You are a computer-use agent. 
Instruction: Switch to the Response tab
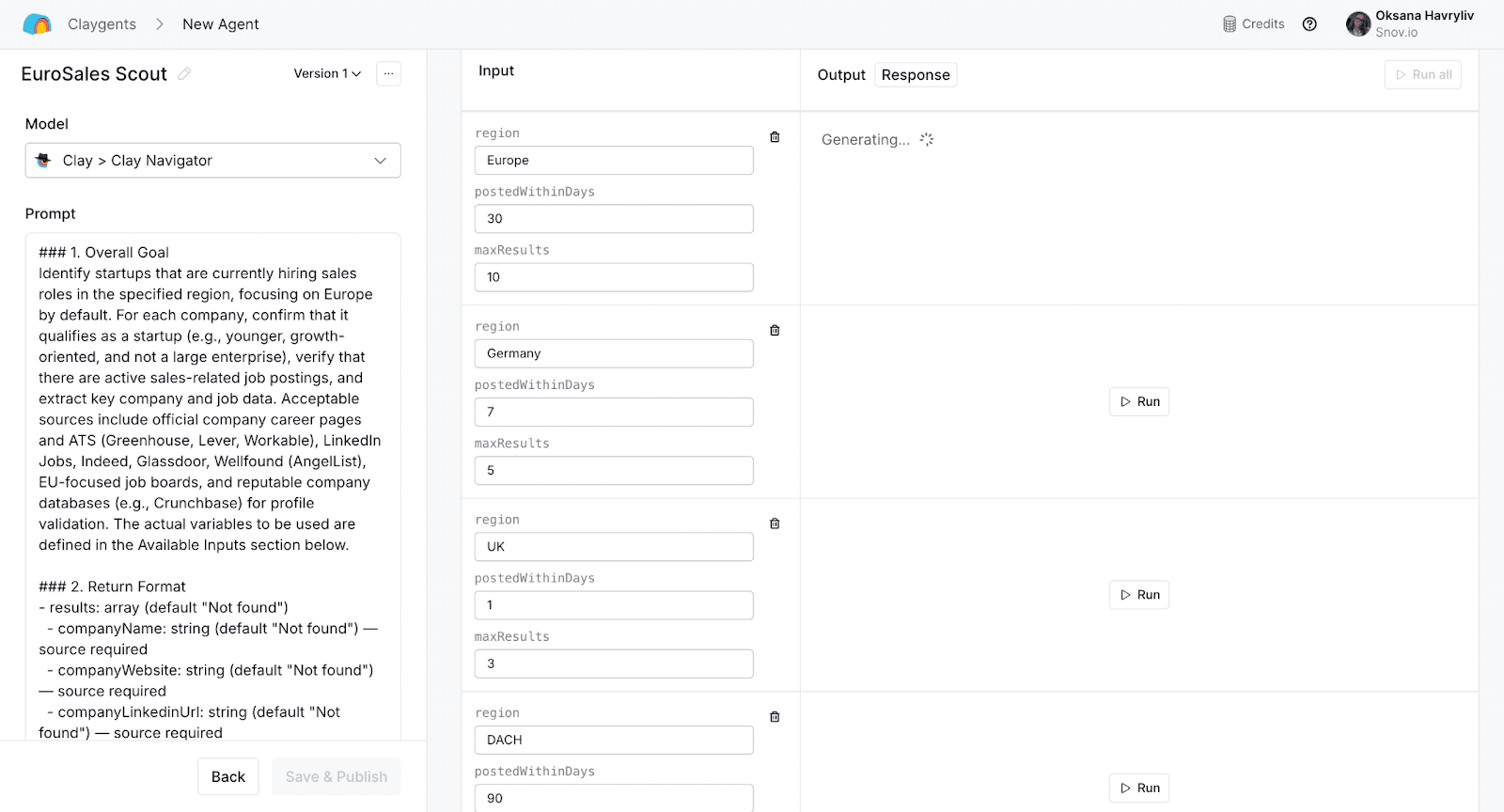[x=916, y=75]
